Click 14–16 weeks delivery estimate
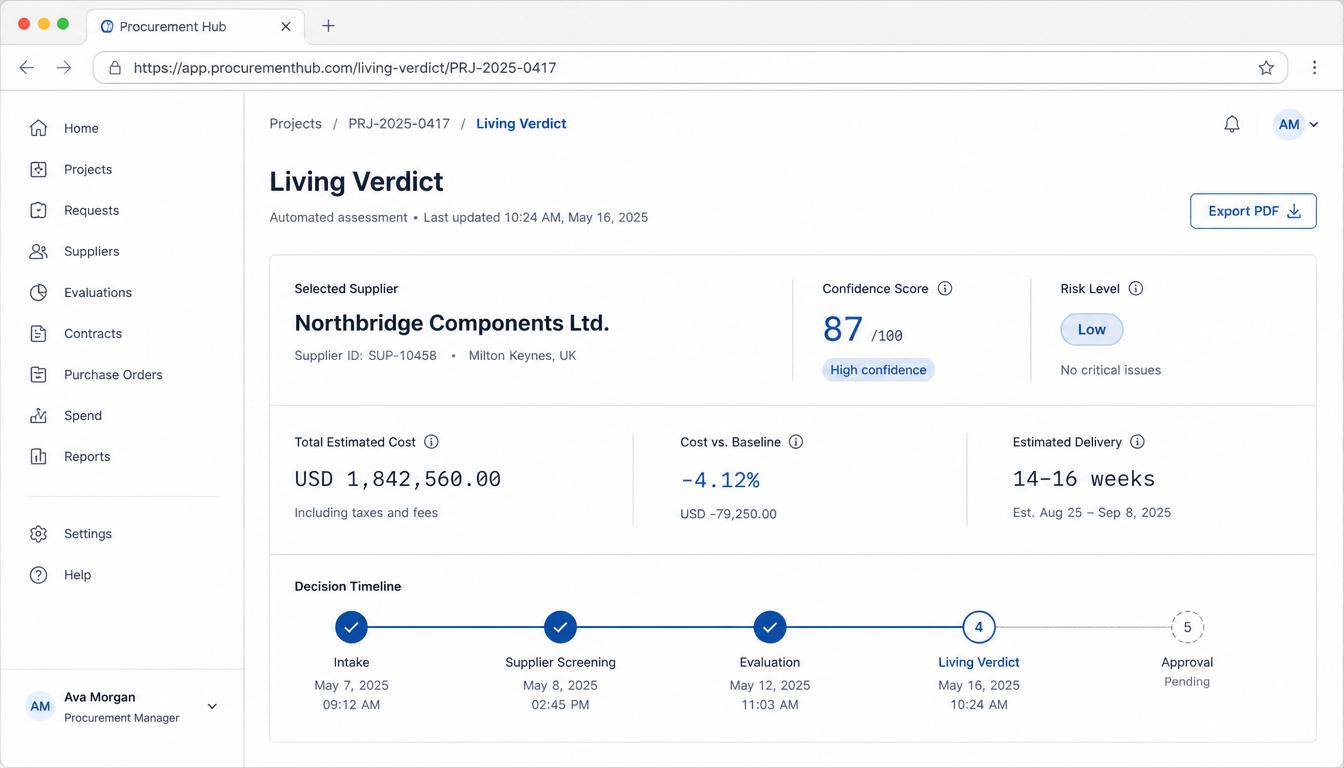 click(x=1083, y=479)
